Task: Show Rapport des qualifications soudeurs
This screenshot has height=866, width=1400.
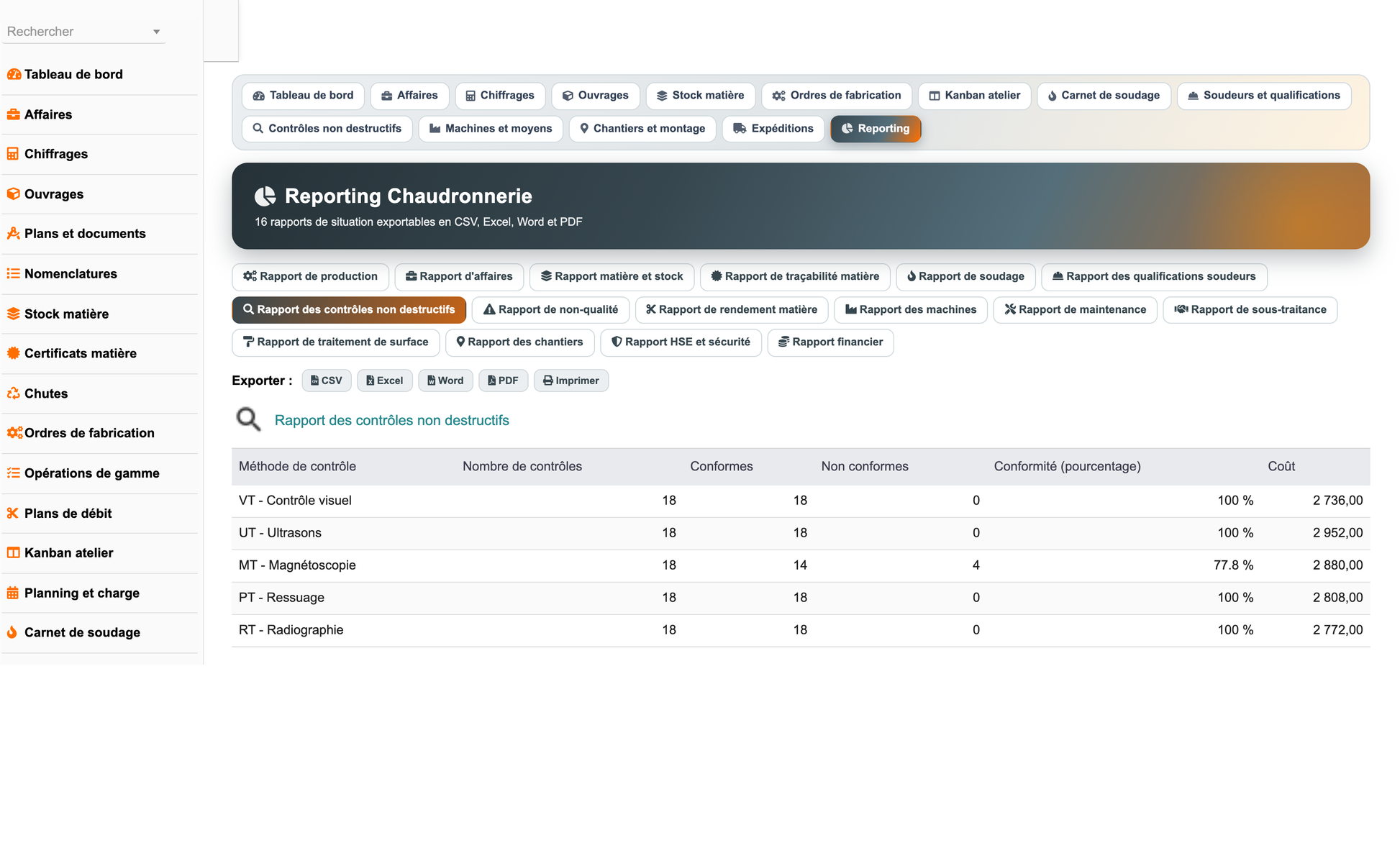Action: tap(1154, 277)
